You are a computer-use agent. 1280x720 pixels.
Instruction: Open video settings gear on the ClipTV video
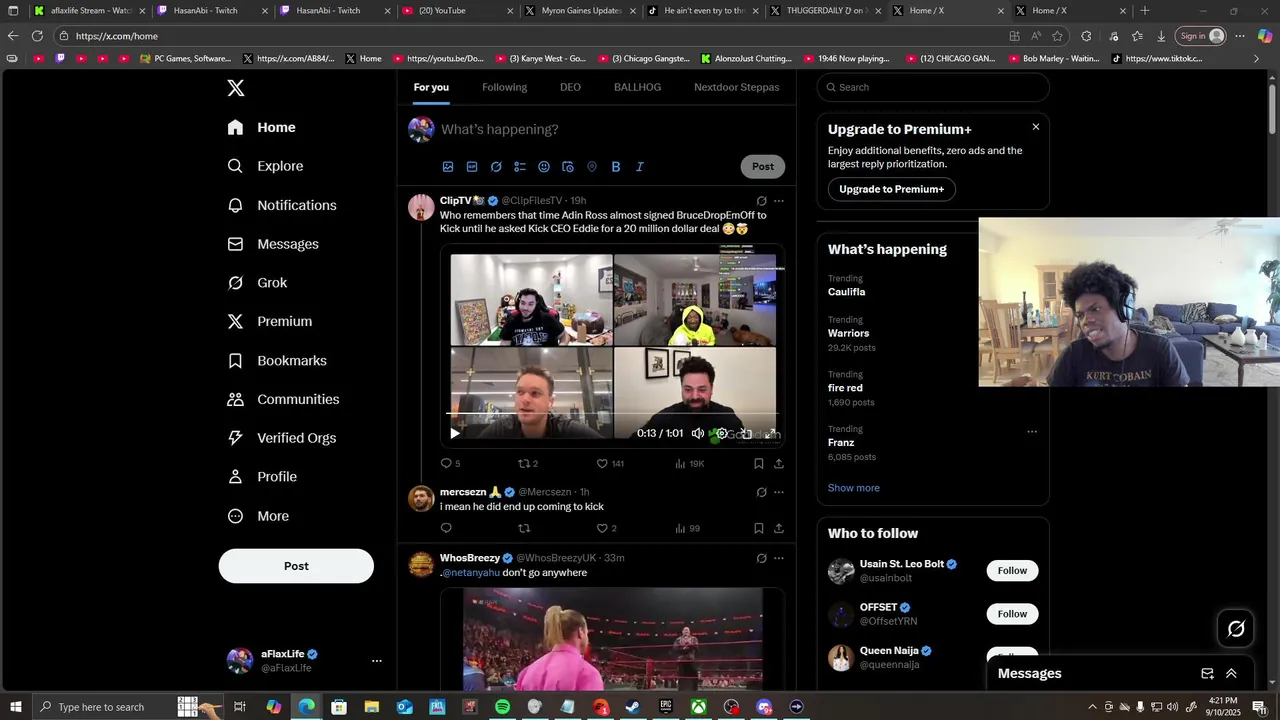click(722, 434)
